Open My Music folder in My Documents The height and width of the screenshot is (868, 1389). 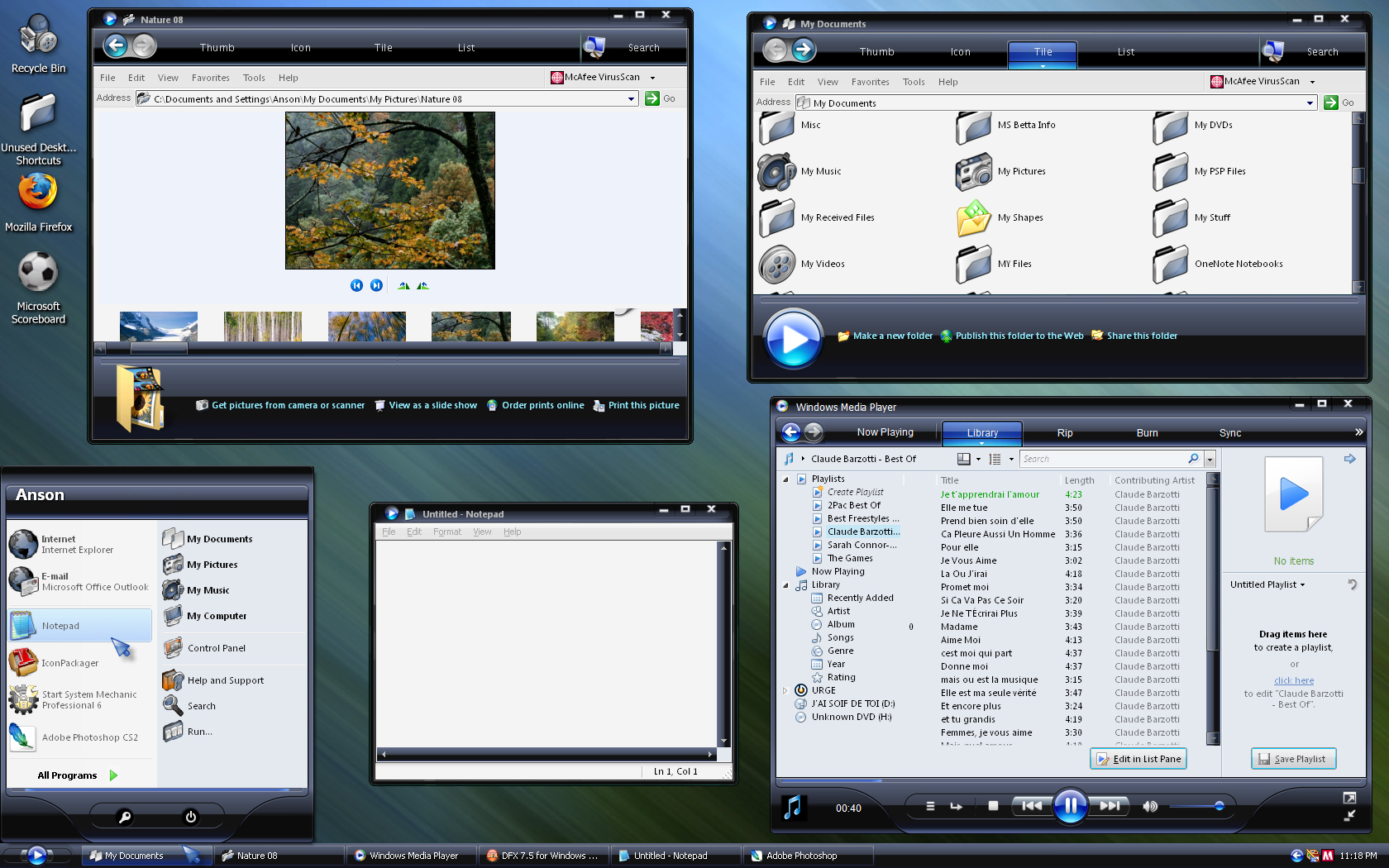pos(800,171)
